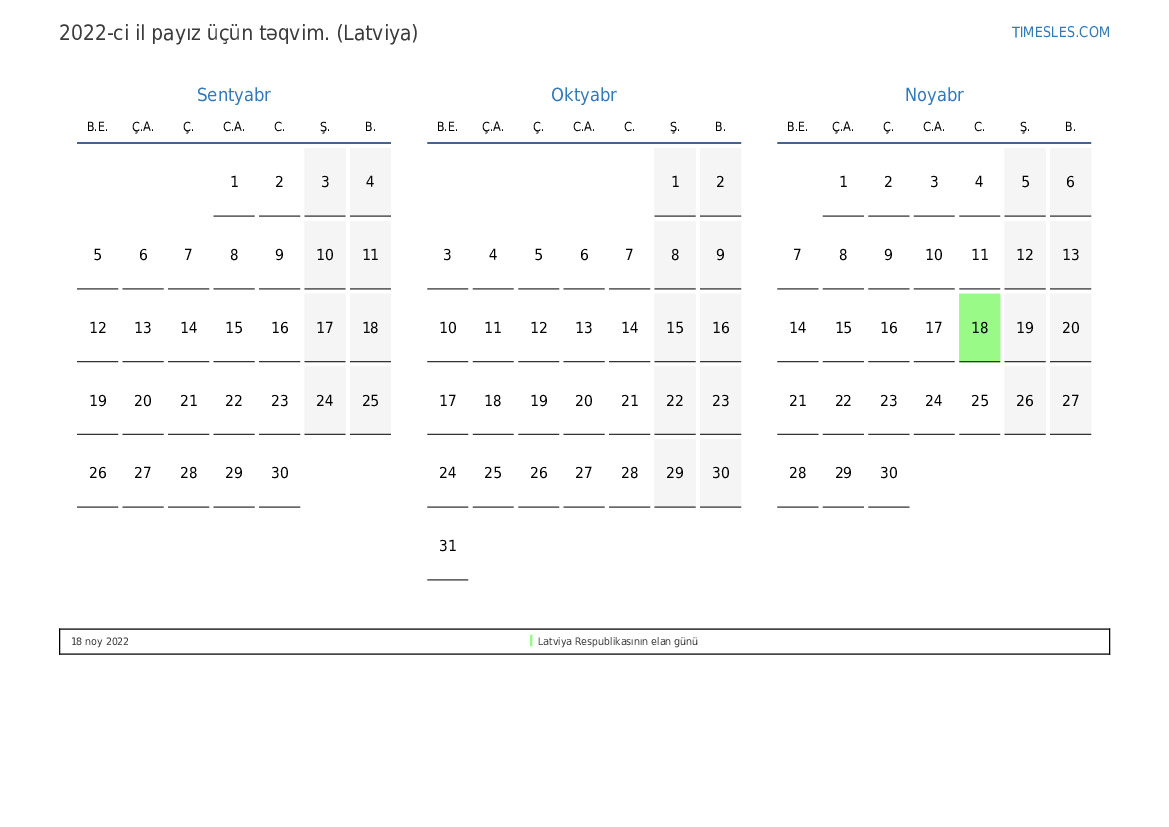
Task: Click the '18 noy 2022' holiday date
Action: coord(100,642)
